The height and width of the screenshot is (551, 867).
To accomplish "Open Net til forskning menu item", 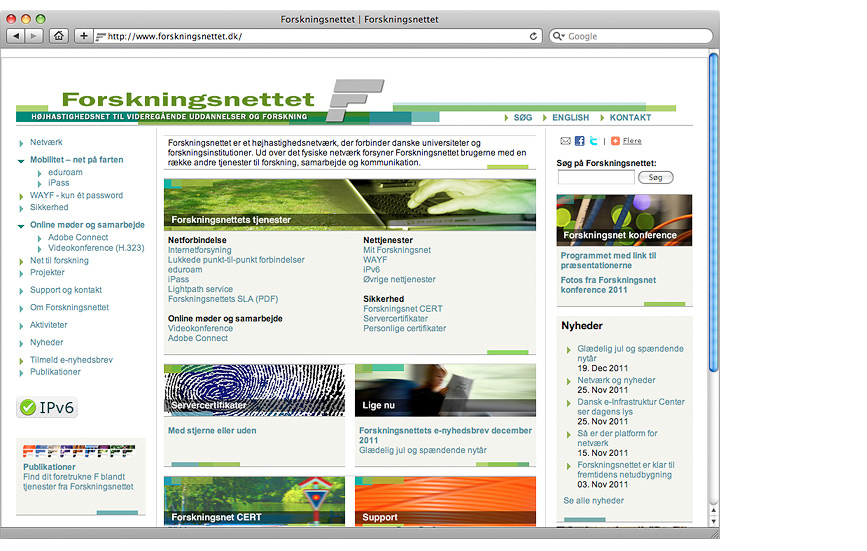I will click(59, 260).
